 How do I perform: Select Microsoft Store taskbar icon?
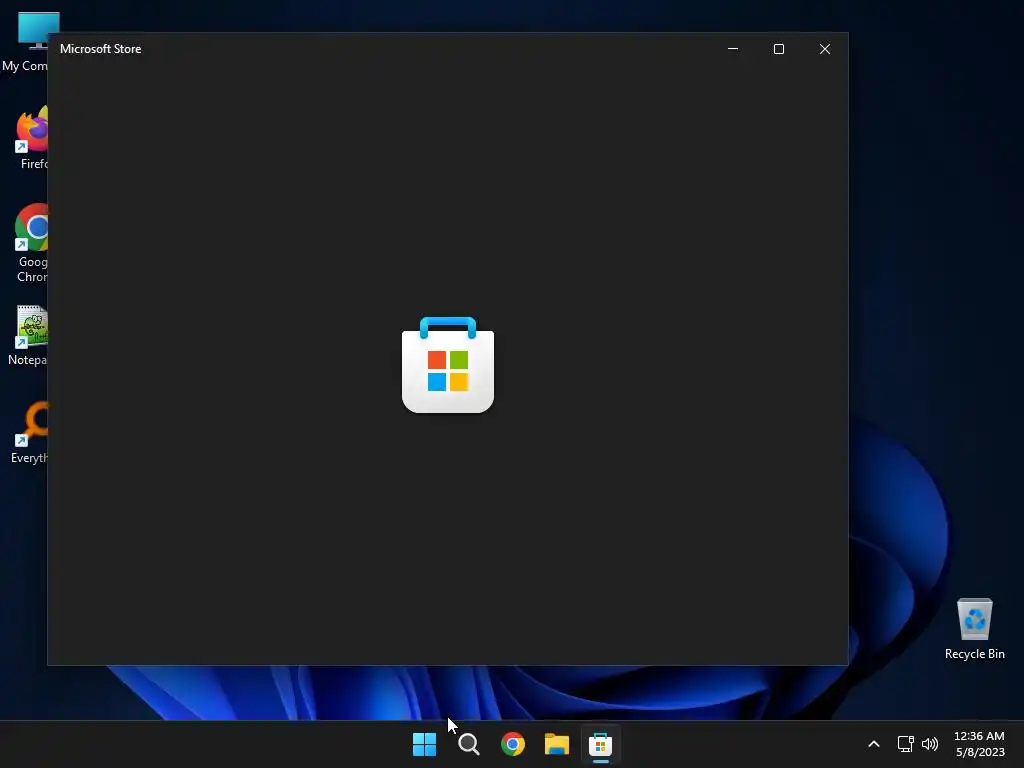[x=601, y=744]
